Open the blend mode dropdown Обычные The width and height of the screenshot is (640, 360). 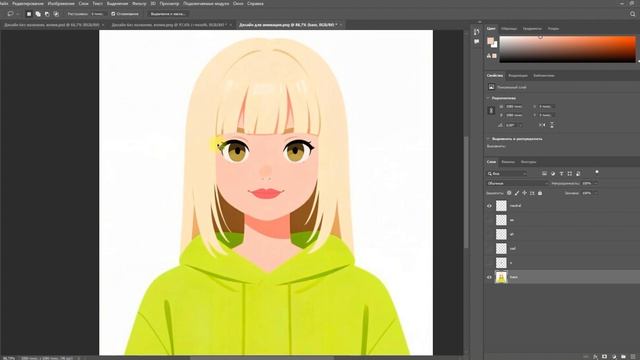[x=517, y=183]
